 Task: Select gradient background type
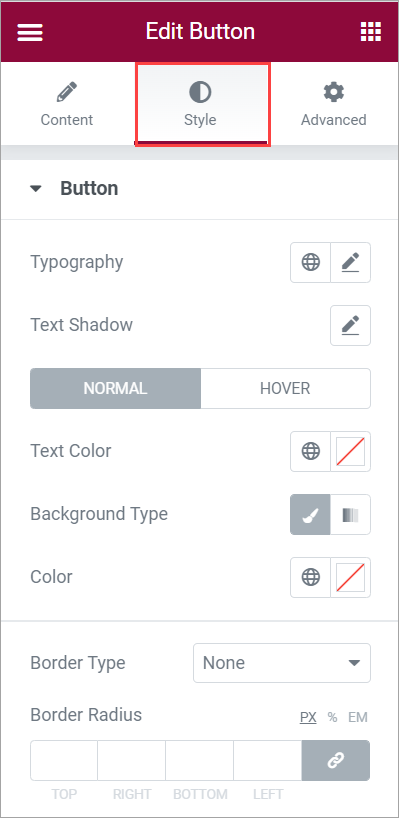tap(350, 514)
